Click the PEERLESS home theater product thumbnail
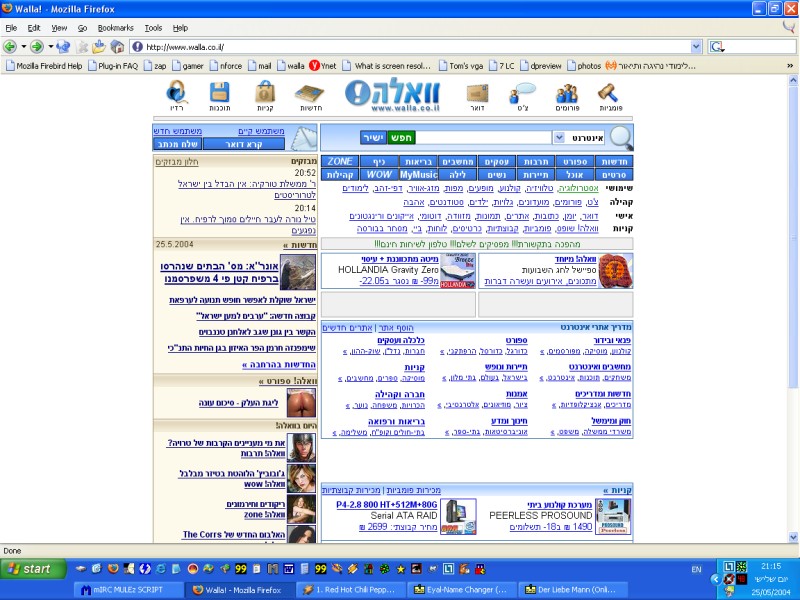This screenshot has width=800, height=600. (613, 516)
